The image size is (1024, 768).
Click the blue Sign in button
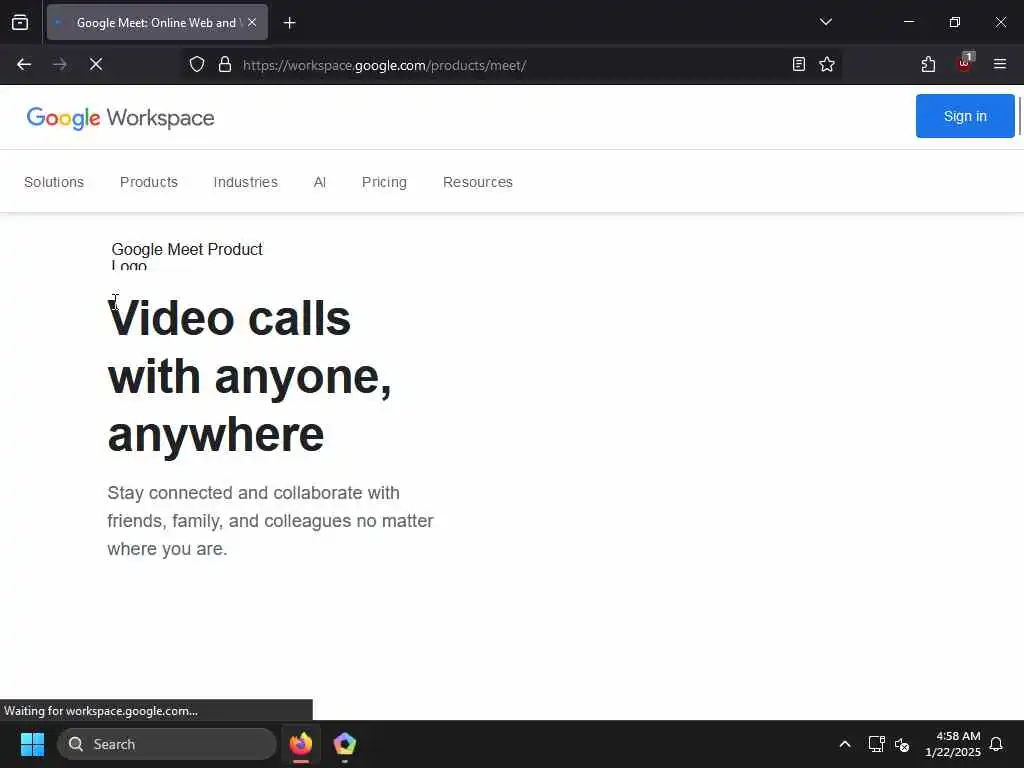965,116
